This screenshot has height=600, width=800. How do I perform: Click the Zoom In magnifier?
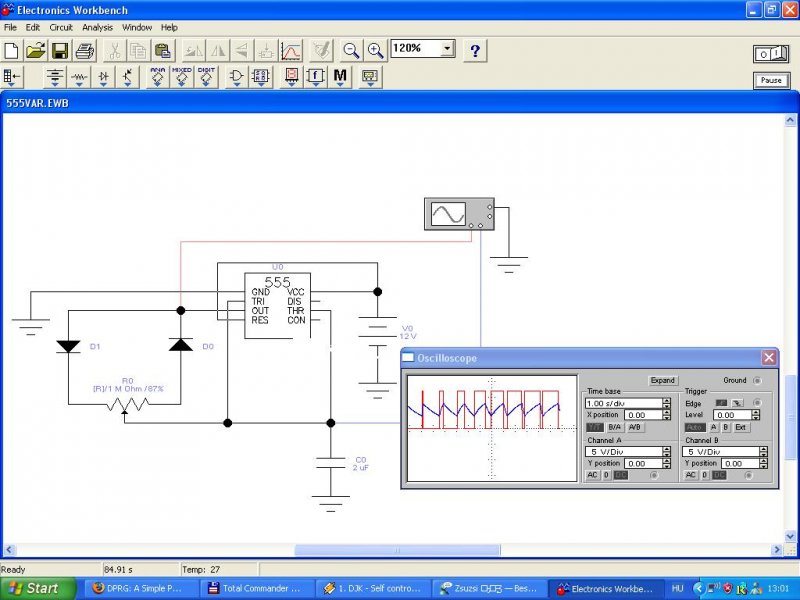(x=376, y=51)
